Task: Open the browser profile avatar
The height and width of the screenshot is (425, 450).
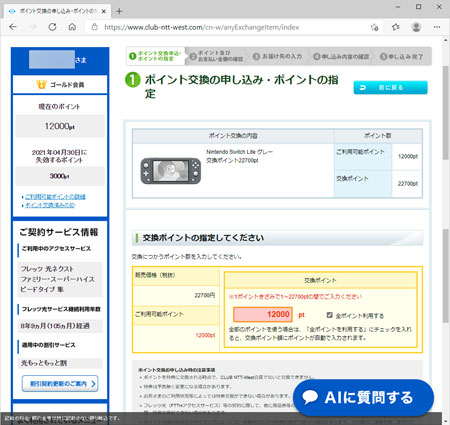Action: tap(416, 27)
